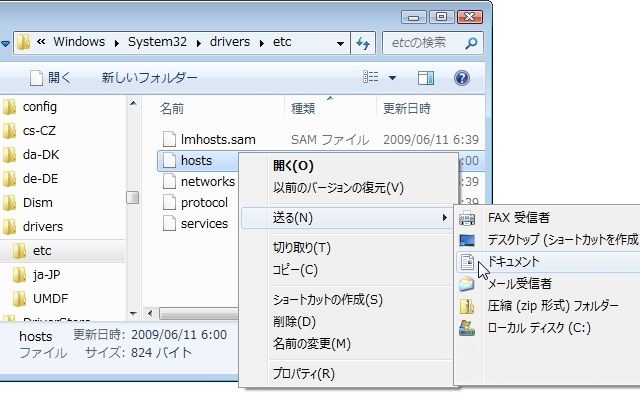
Task: Open the view options dropdown arrow
Action: 392,78
